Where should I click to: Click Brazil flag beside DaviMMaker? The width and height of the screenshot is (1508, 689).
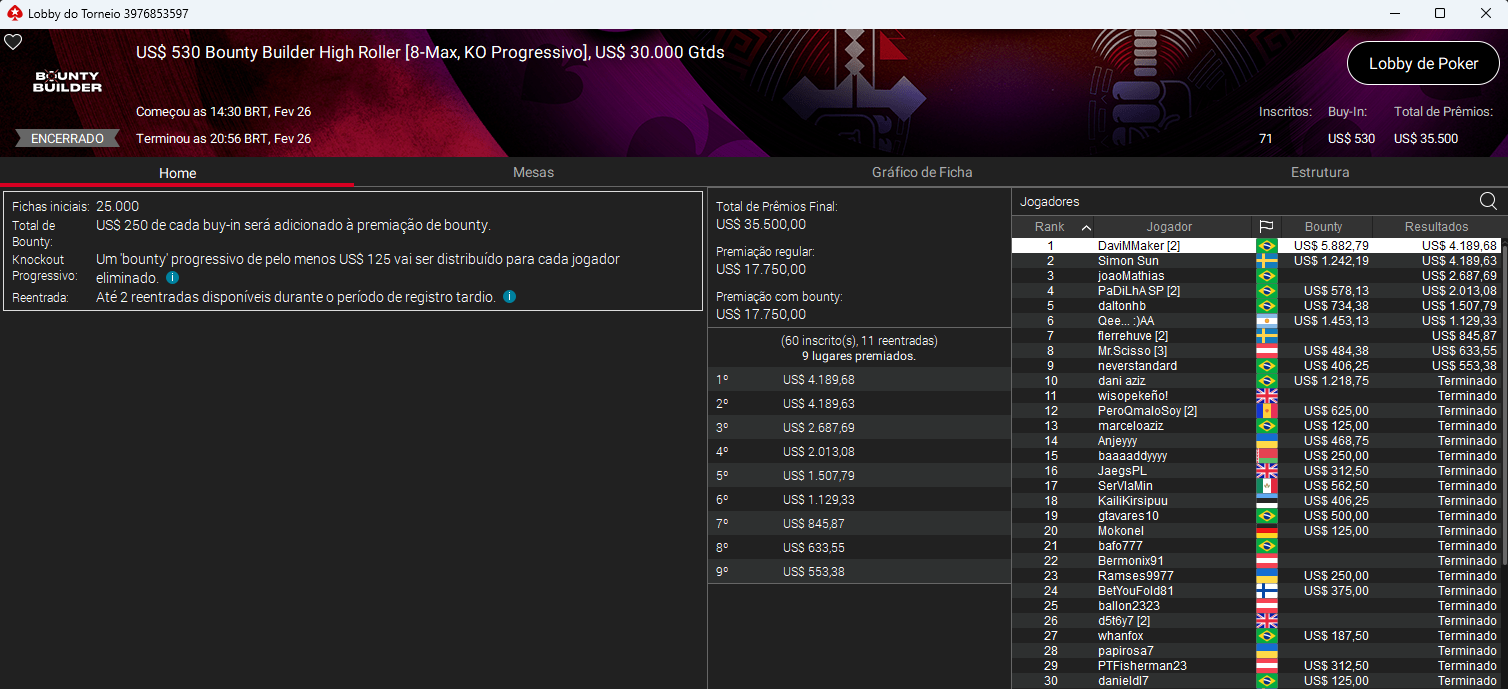tap(1267, 245)
